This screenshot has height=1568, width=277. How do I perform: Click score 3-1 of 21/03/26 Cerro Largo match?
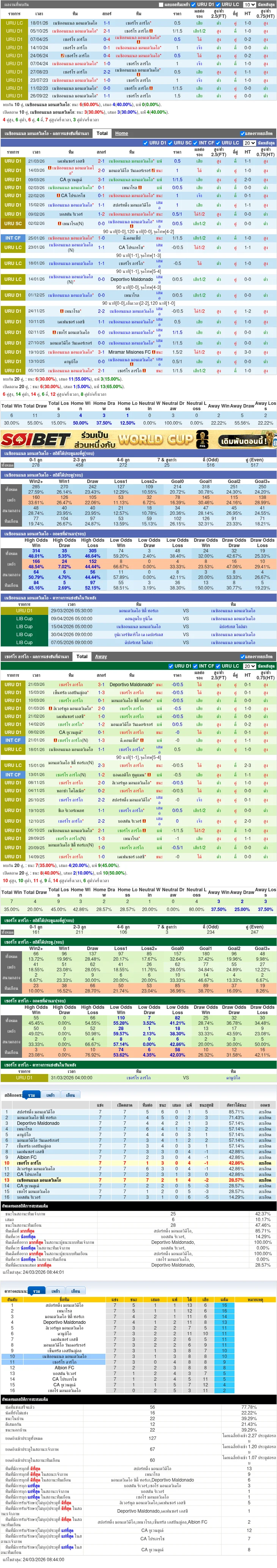point(101,685)
